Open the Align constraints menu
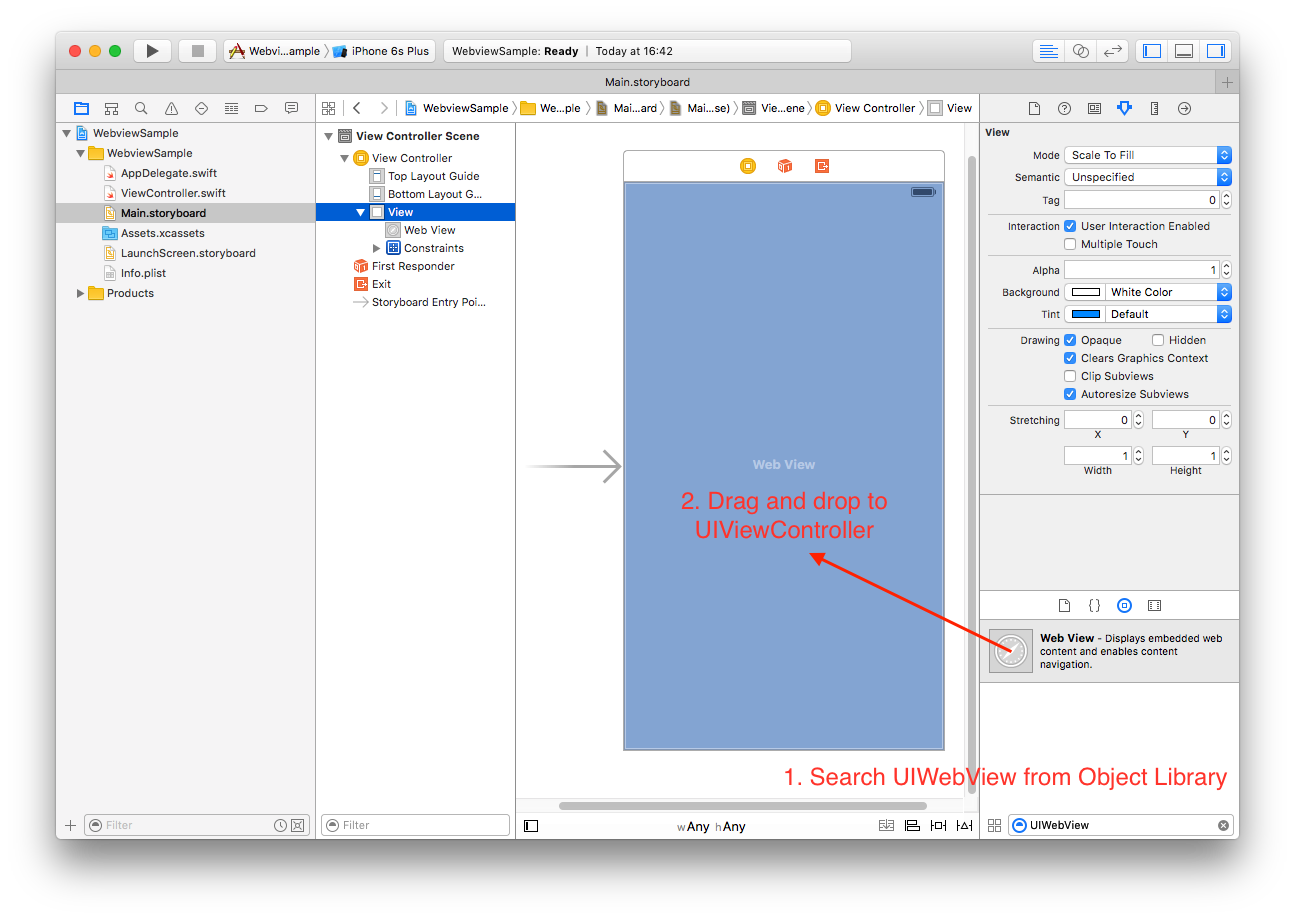 point(912,826)
